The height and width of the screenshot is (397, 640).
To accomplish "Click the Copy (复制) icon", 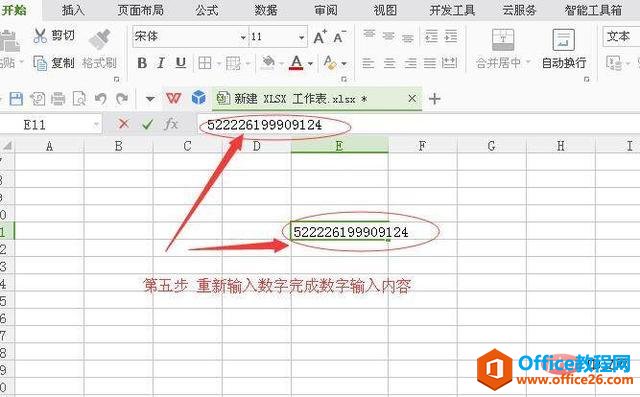I will point(40,63).
